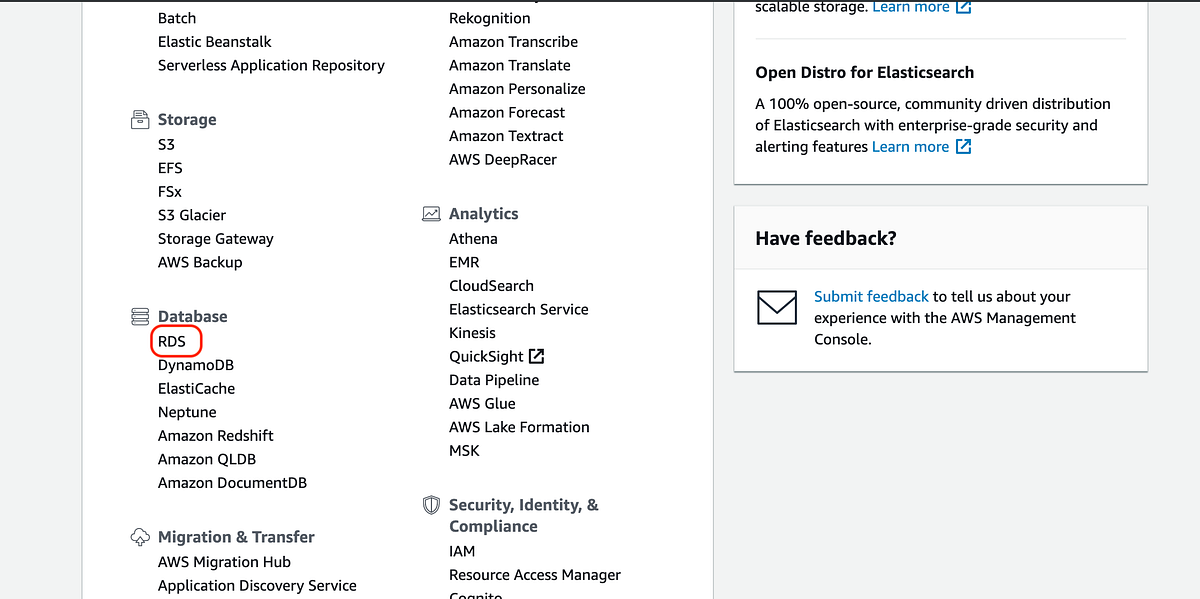Click the Analytics category icon
The width and height of the screenshot is (1200, 599).
[x=431, y=213]
